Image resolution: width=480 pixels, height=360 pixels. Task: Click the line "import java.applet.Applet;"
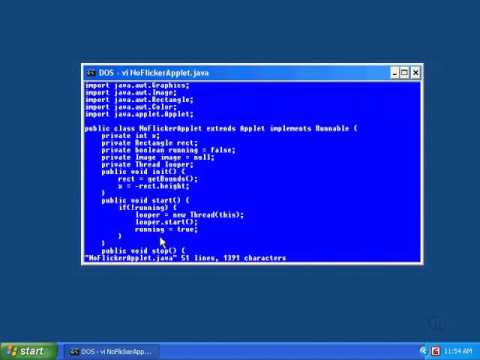(139, 114)
